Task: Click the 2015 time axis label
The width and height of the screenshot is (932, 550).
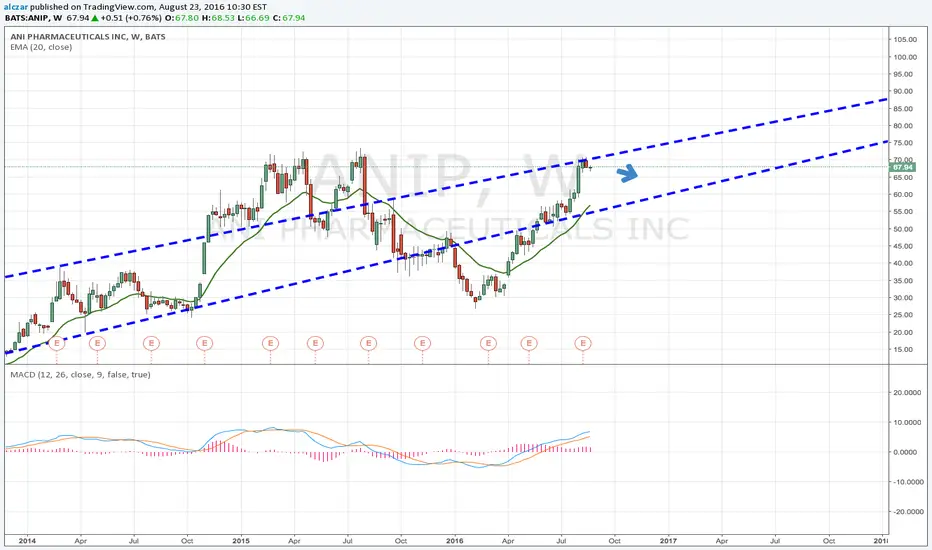Action: pos(241,541)
